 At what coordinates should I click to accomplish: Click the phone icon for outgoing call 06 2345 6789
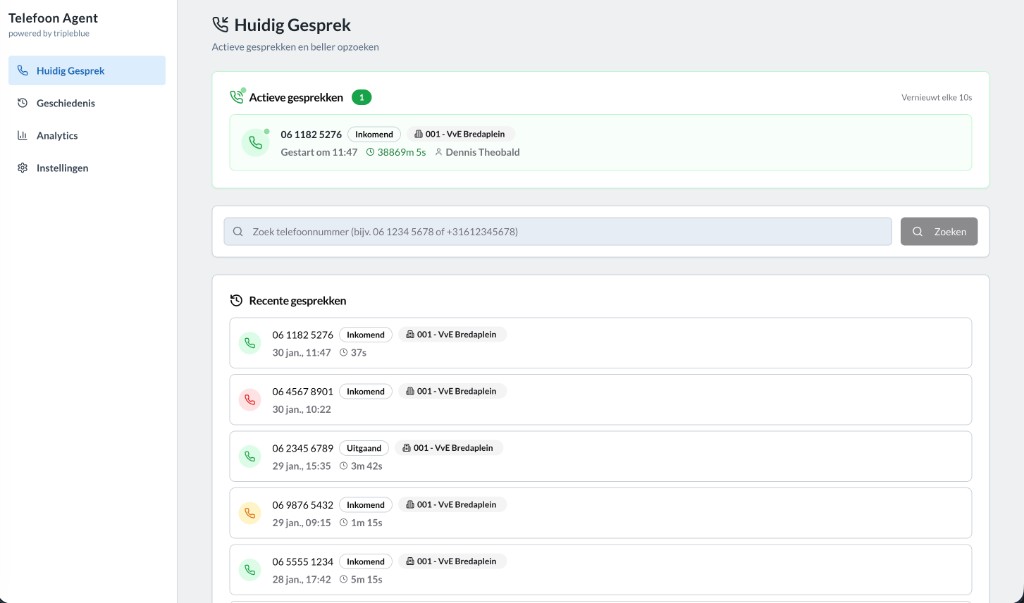tap(249, 456)
